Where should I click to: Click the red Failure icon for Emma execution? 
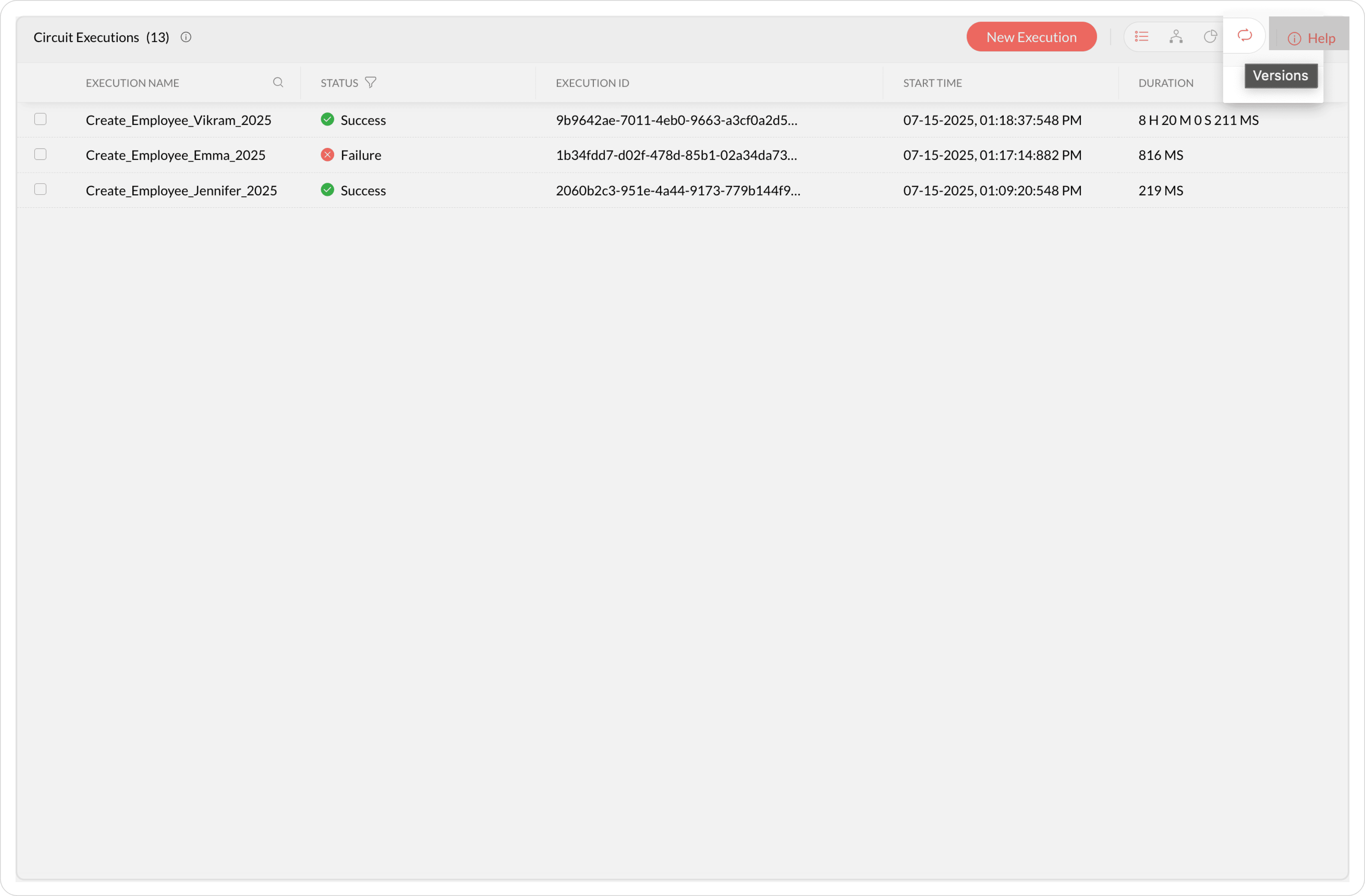point(328,155)
